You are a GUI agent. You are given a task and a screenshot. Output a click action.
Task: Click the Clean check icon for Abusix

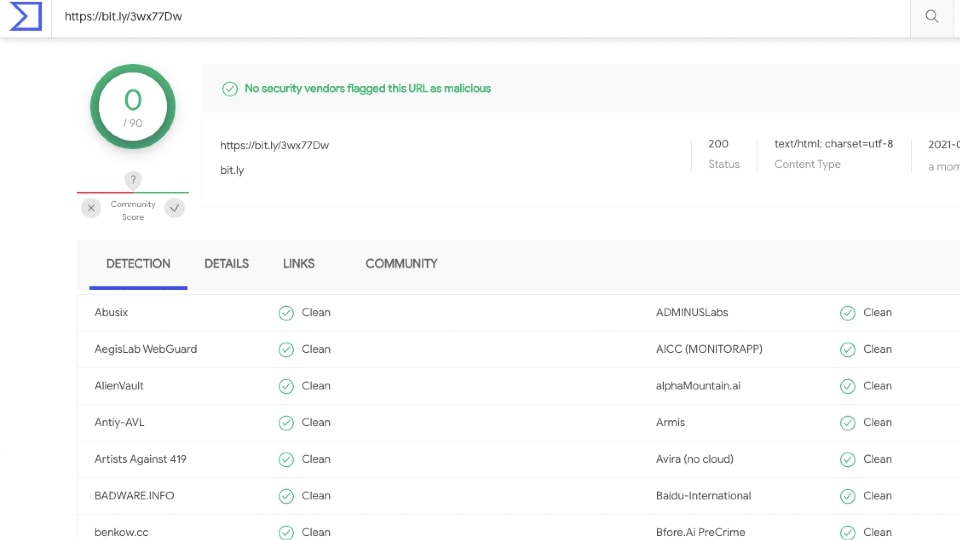pyautogui.click(x=286, y=313)
